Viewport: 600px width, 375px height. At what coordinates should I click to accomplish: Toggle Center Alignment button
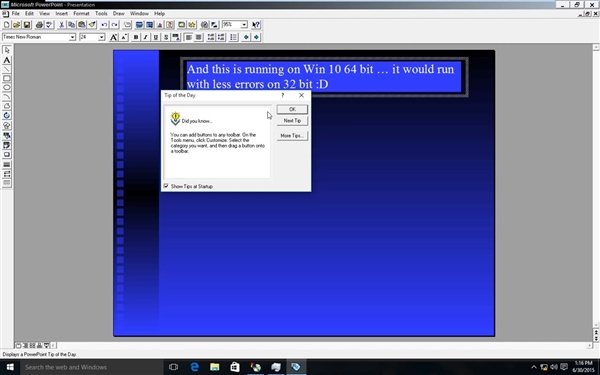point(198,37)
